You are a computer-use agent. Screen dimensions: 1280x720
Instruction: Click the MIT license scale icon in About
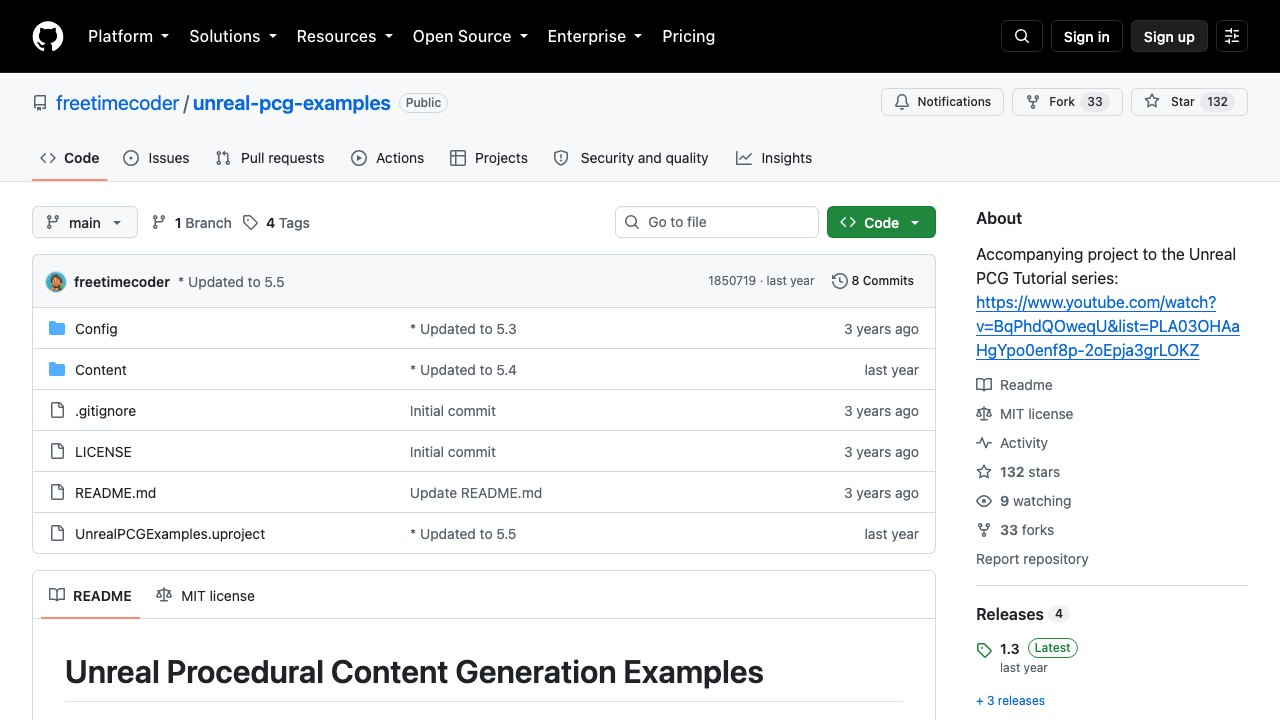984,414
